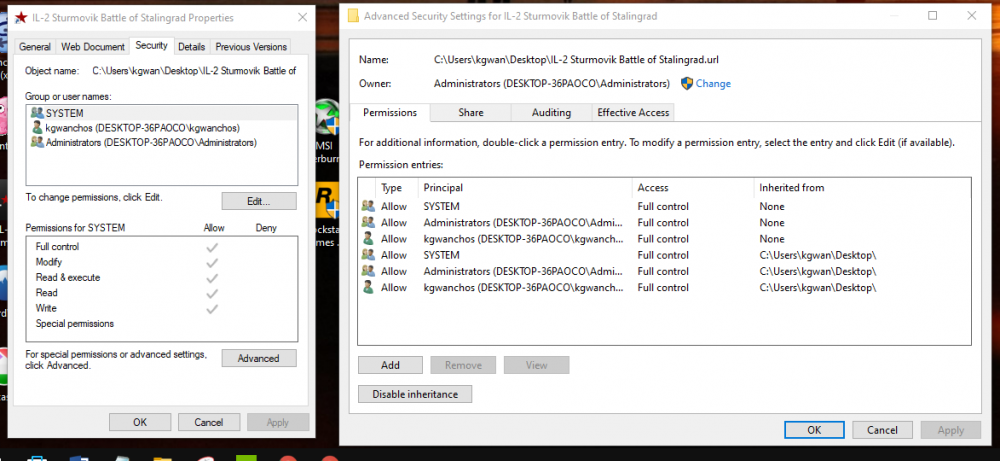1000x461 pixels.
Task: Switch to the Details tab
Action: pos(191,47)
